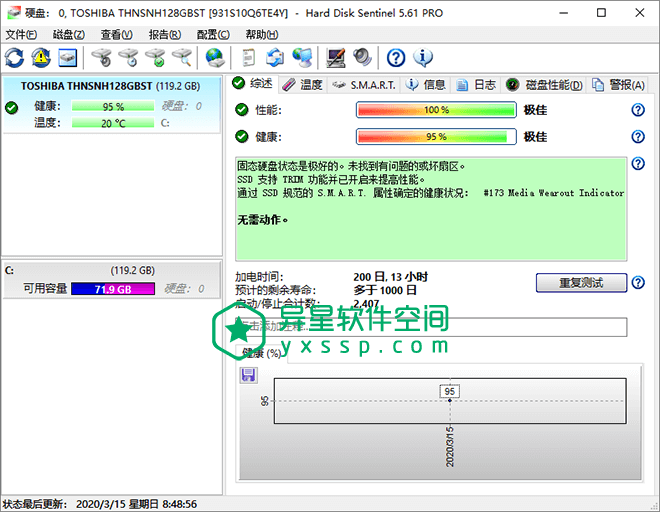Image resolution: width=660 pixels, height=512 pixels.
Task: Click the 多于 1000 日 lifetime value
Action: click(x=385, y=290)
